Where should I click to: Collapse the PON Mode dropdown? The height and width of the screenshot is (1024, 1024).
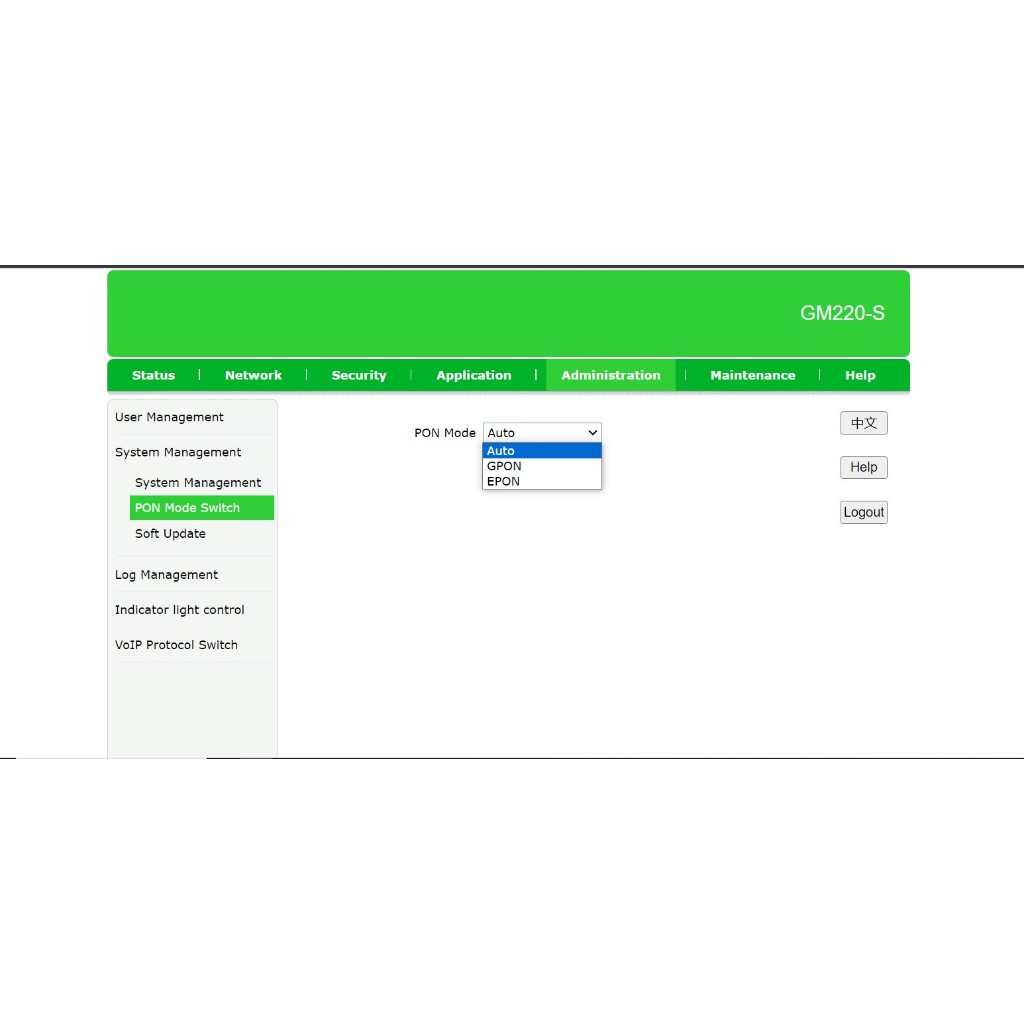(542, 433)
